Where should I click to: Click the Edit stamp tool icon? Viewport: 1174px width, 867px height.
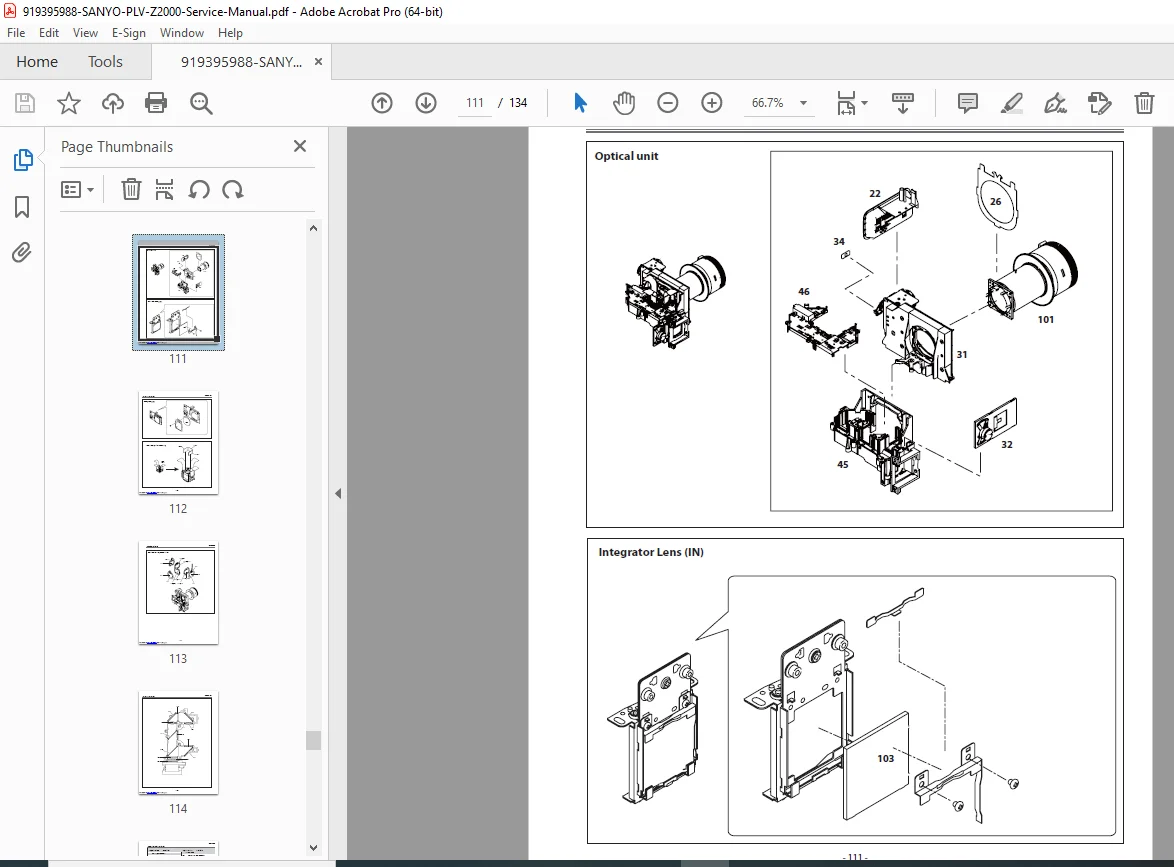click(1099, 103)
